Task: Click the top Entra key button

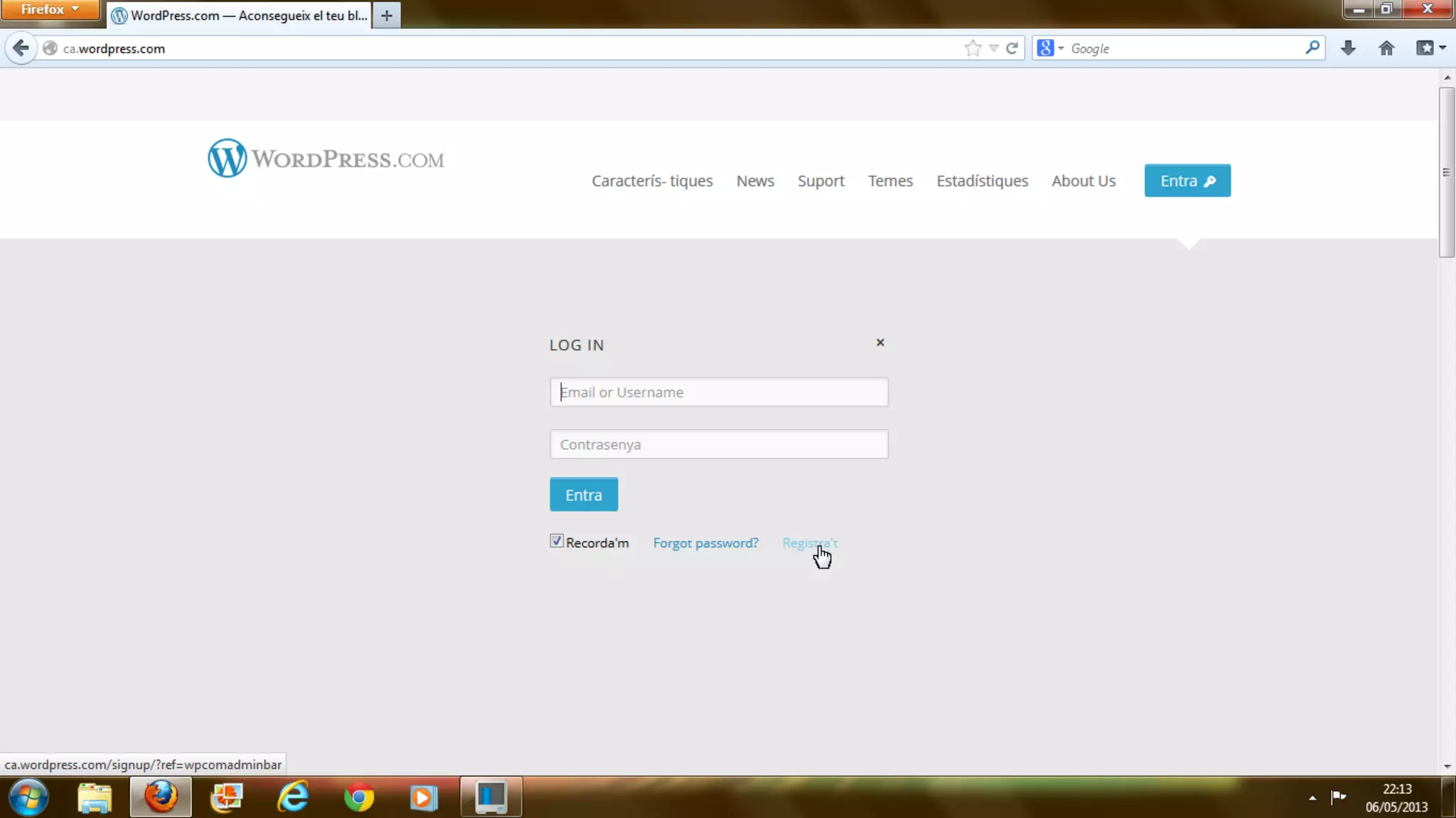Action: 1187,181
